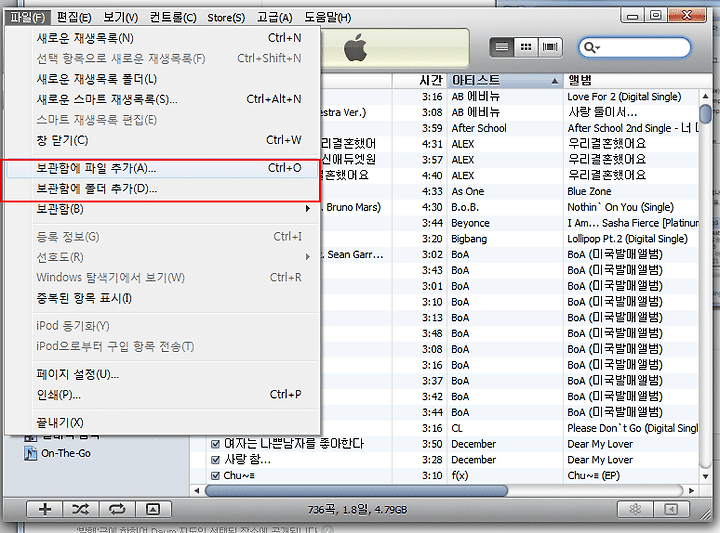Open the 파일(F) menu

click(x=28, y=17)
